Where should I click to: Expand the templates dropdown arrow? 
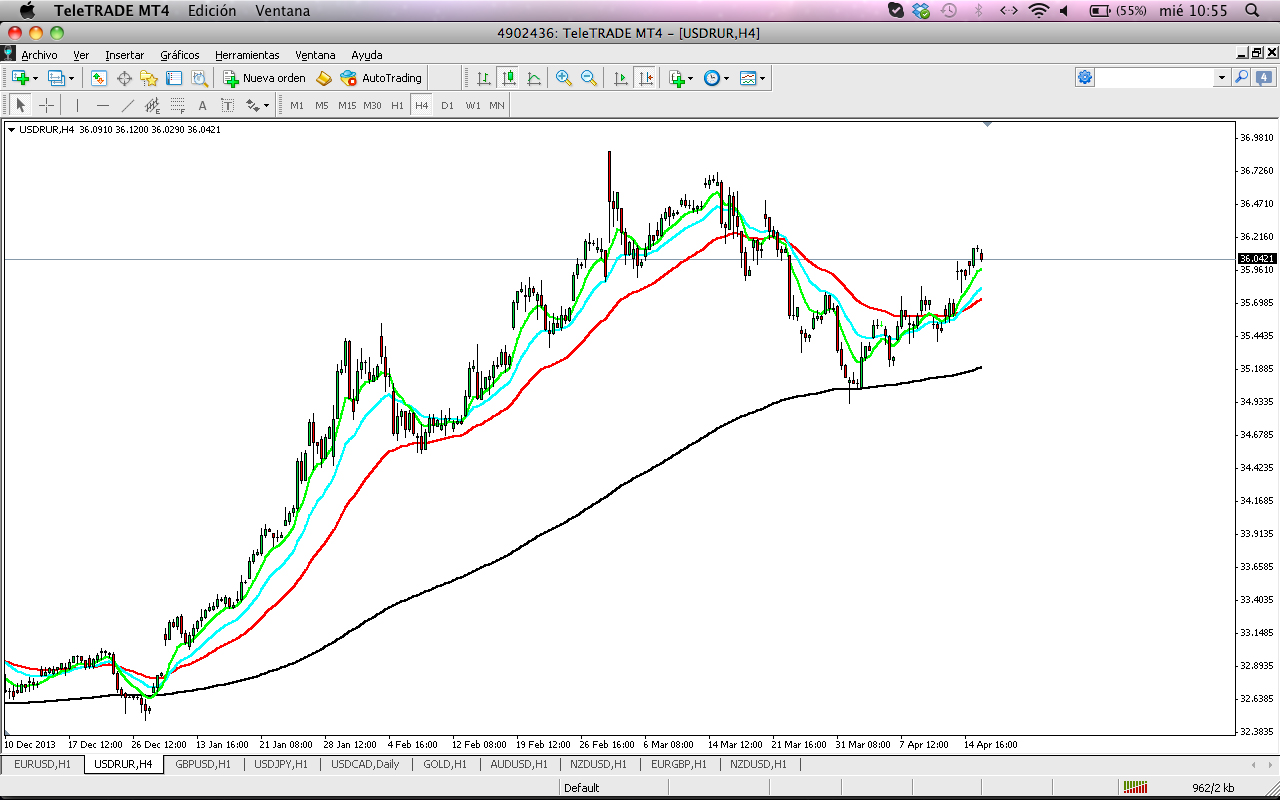(762, 78)
